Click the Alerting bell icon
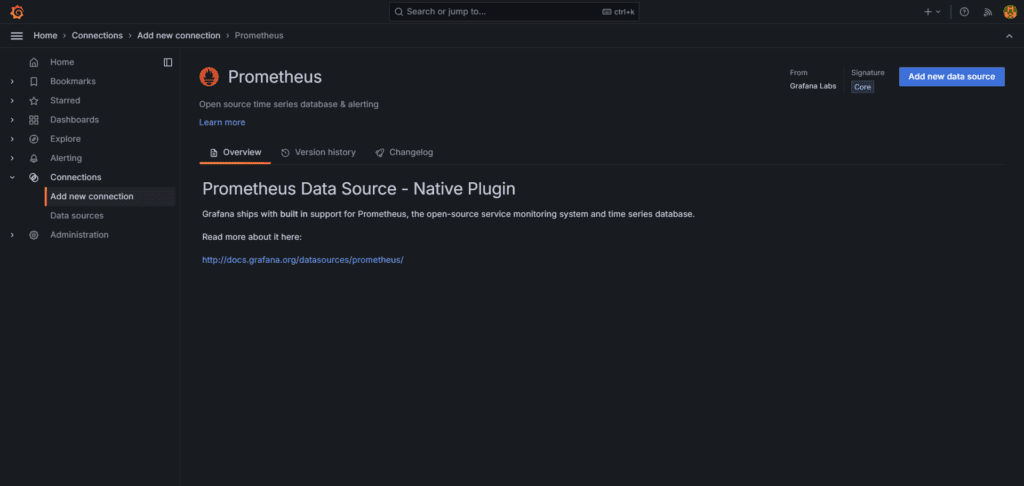1024x486 pixels. tap(34, 158)
